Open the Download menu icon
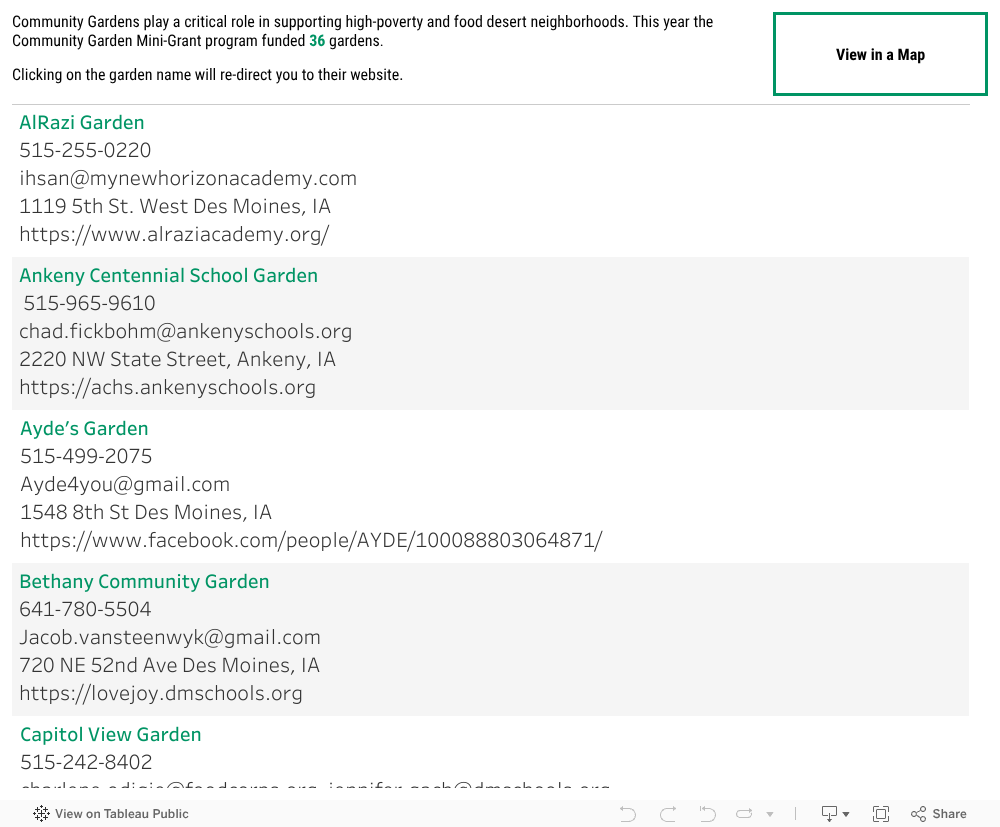Viewport: 1000px width, 827px height. pyautogui.click(x=835, y=814)
